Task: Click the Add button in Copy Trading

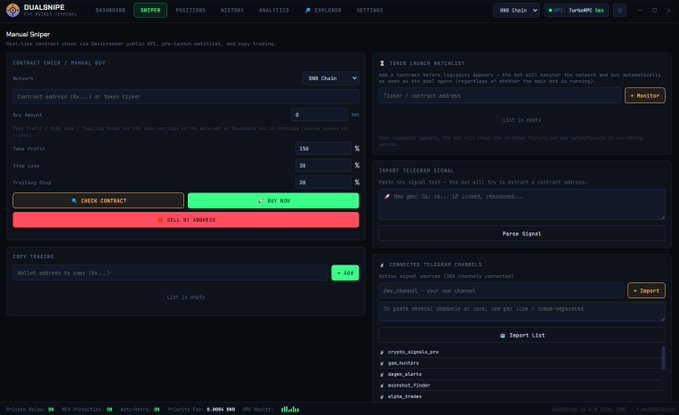Action: [x=345, y=273]
